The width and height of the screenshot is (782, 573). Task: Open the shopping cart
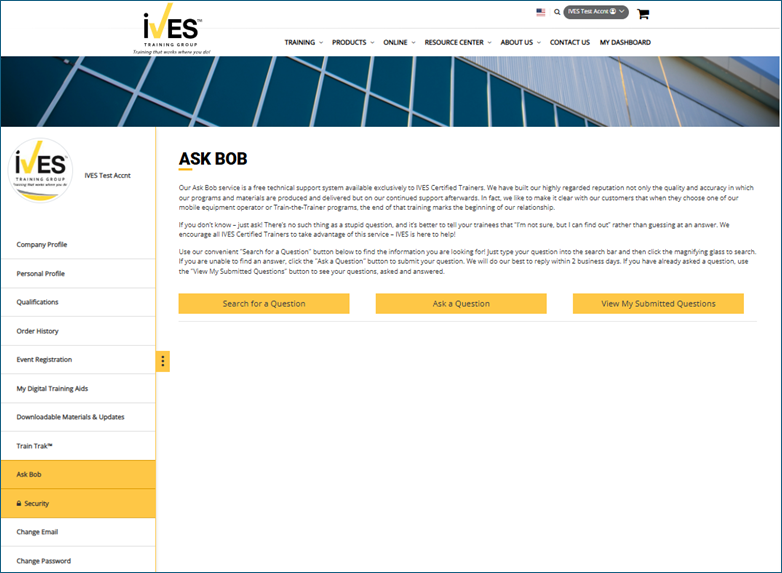[643, 13]
